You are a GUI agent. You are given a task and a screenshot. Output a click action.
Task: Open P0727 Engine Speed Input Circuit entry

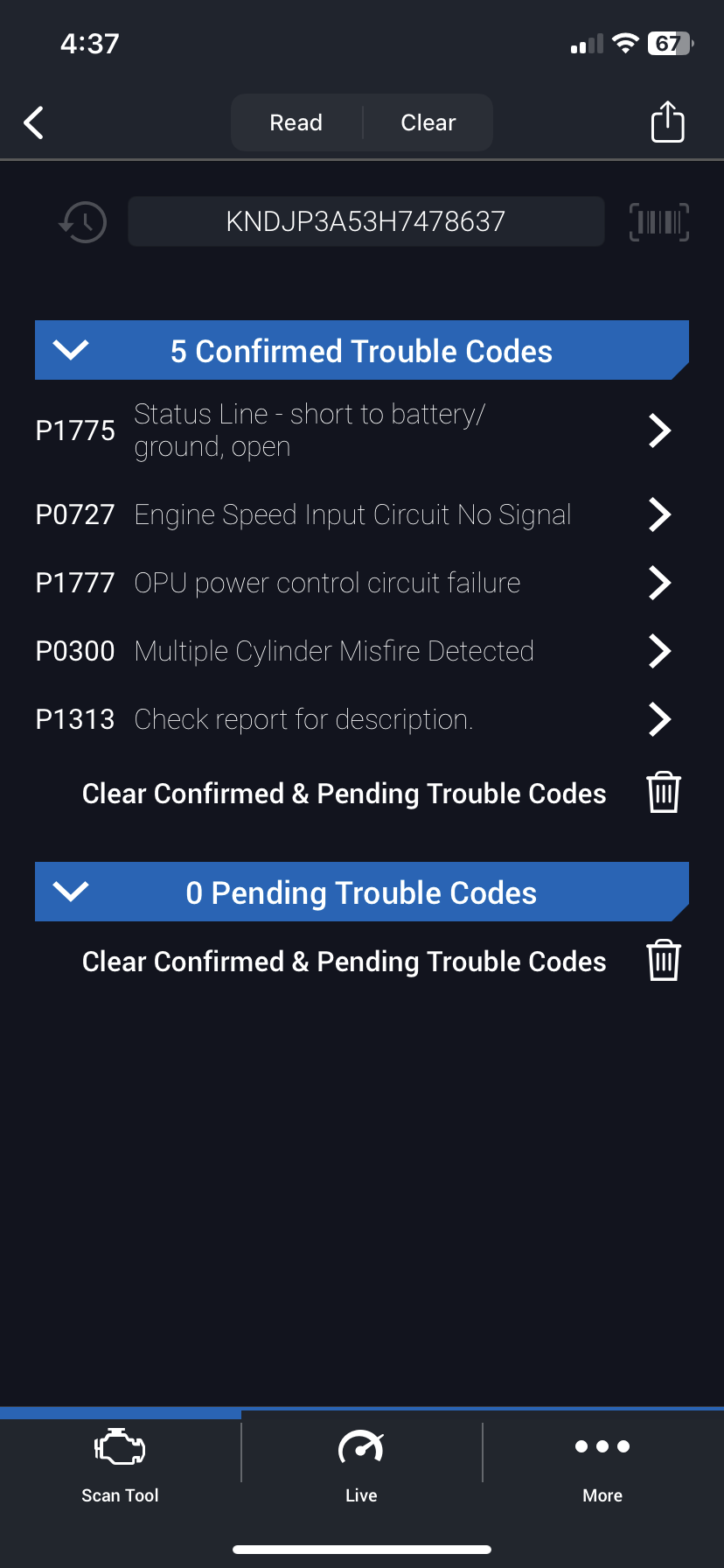[352, 514]
